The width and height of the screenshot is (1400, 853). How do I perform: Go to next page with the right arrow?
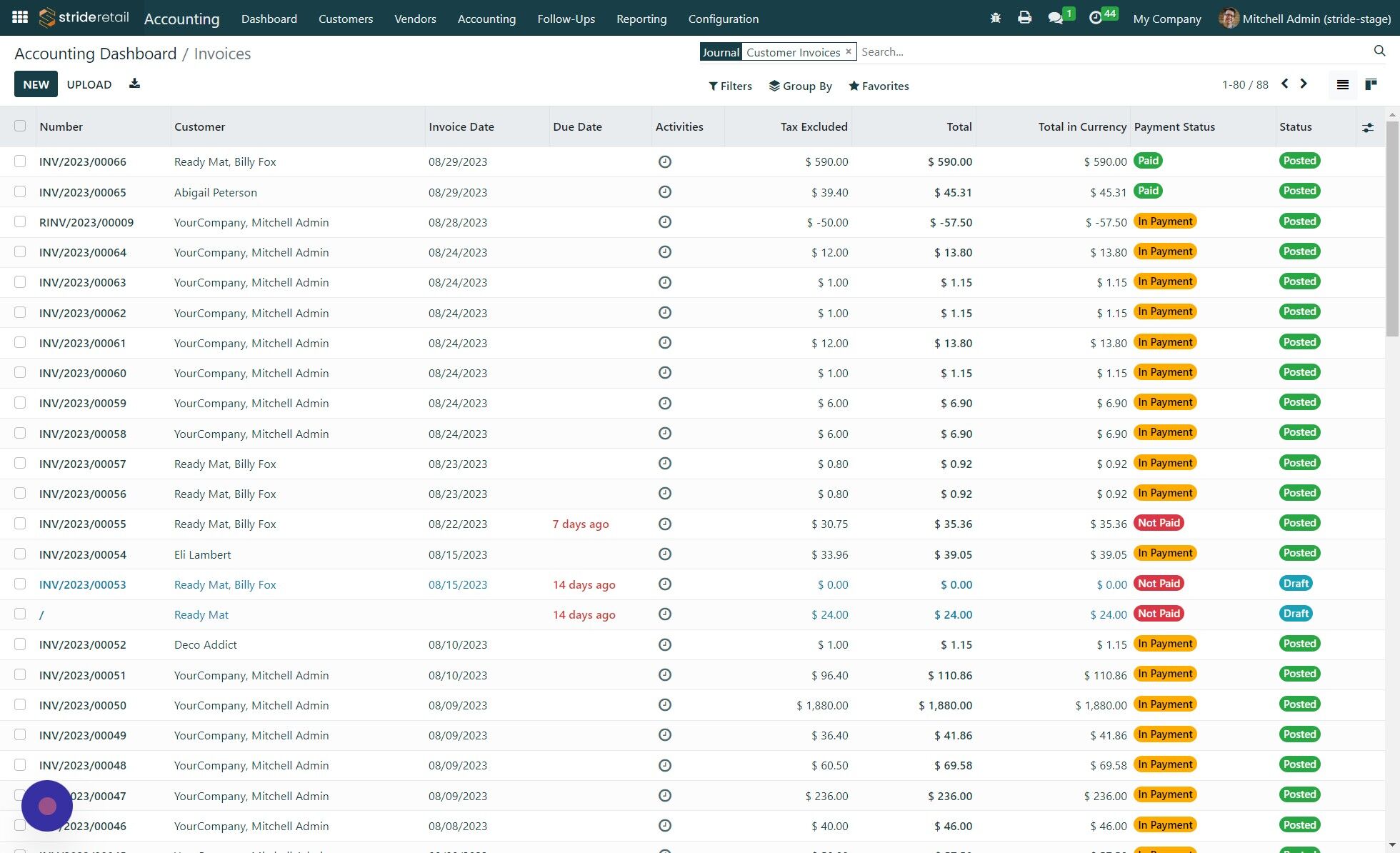[1304, 84]
